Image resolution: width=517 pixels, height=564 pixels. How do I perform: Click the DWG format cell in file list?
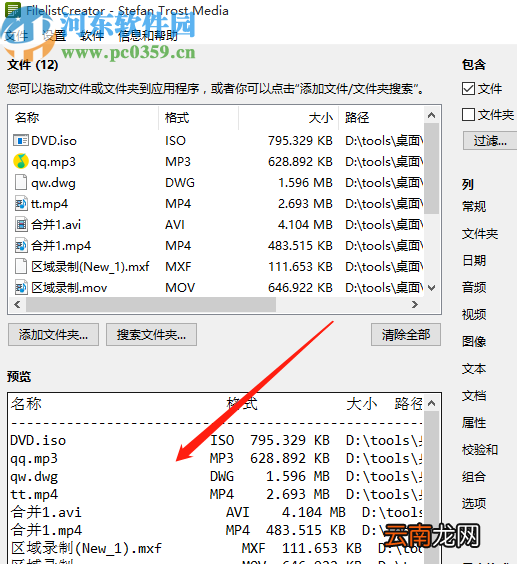[x=180, y=183]
